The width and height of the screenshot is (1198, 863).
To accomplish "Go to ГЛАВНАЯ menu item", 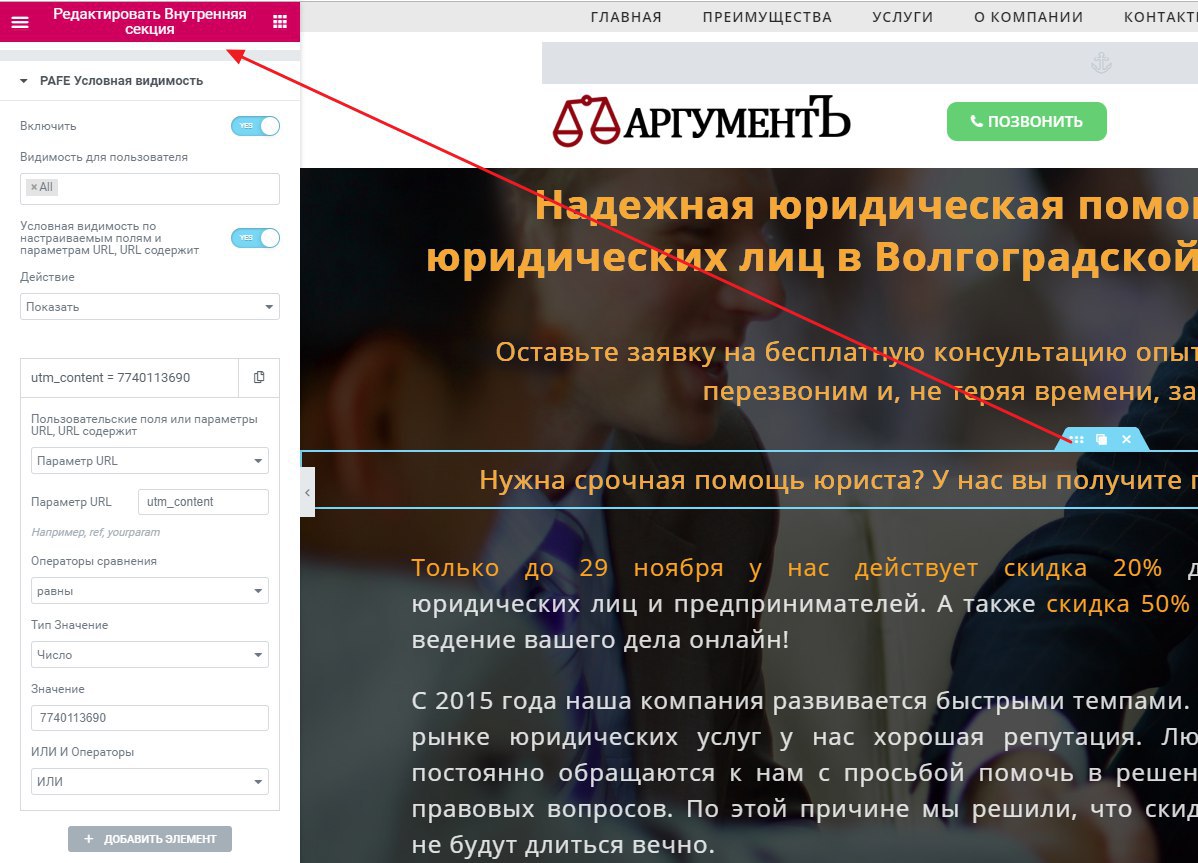I will (626, 17).
